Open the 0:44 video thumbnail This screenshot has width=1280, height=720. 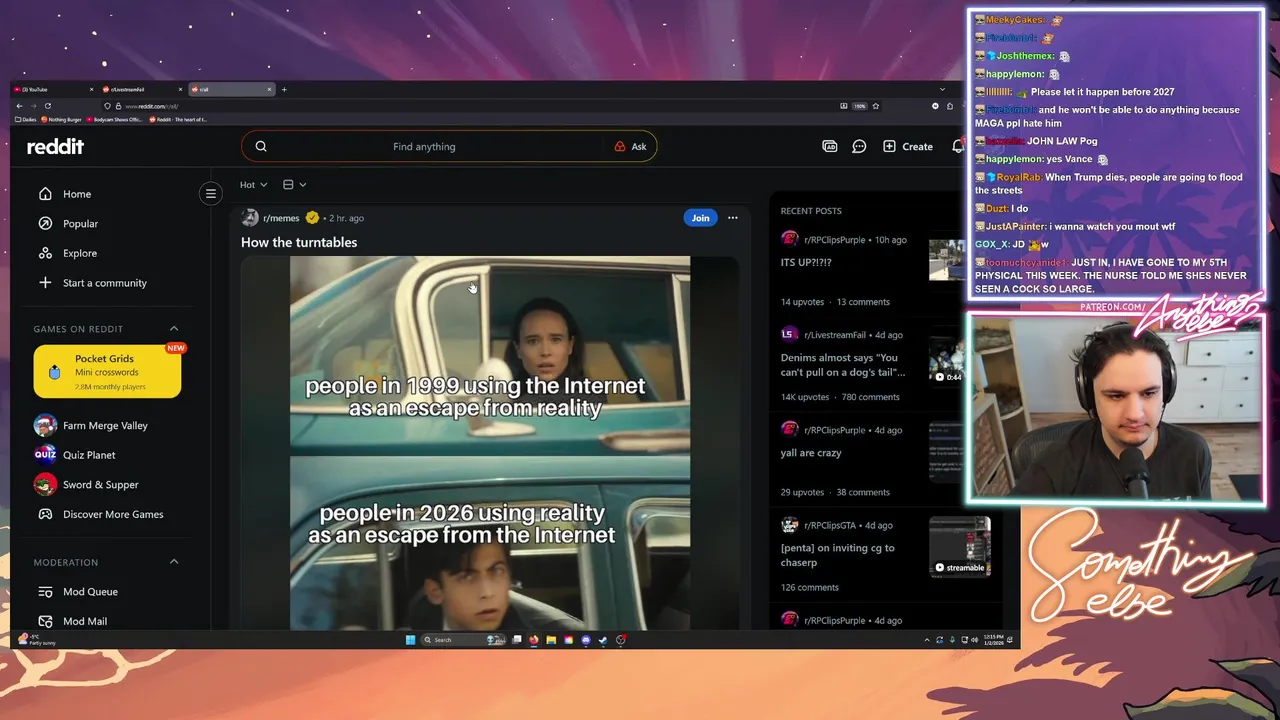(x=946, y=359)
